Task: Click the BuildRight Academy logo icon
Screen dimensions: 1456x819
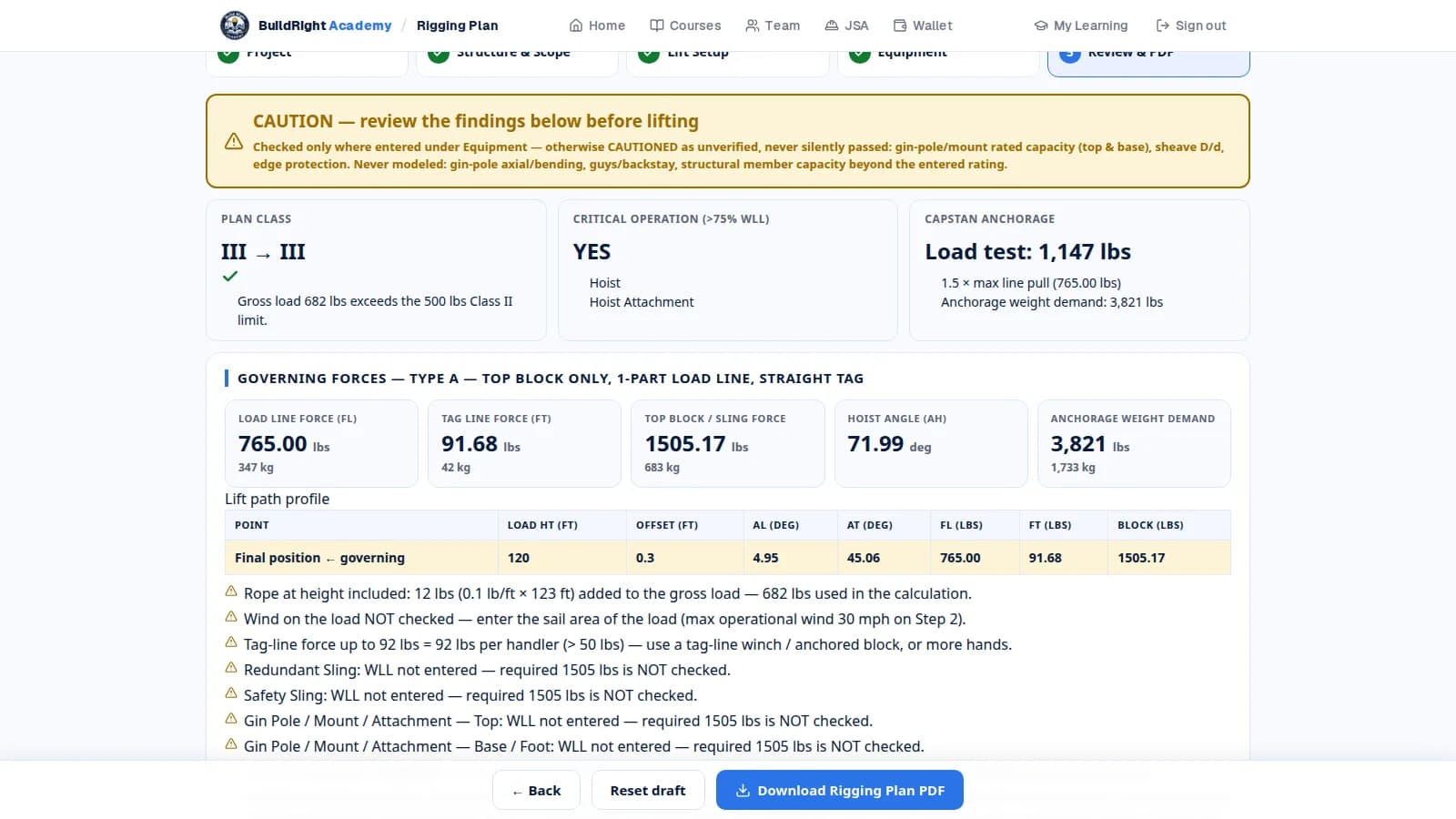Action: point(235,25)
